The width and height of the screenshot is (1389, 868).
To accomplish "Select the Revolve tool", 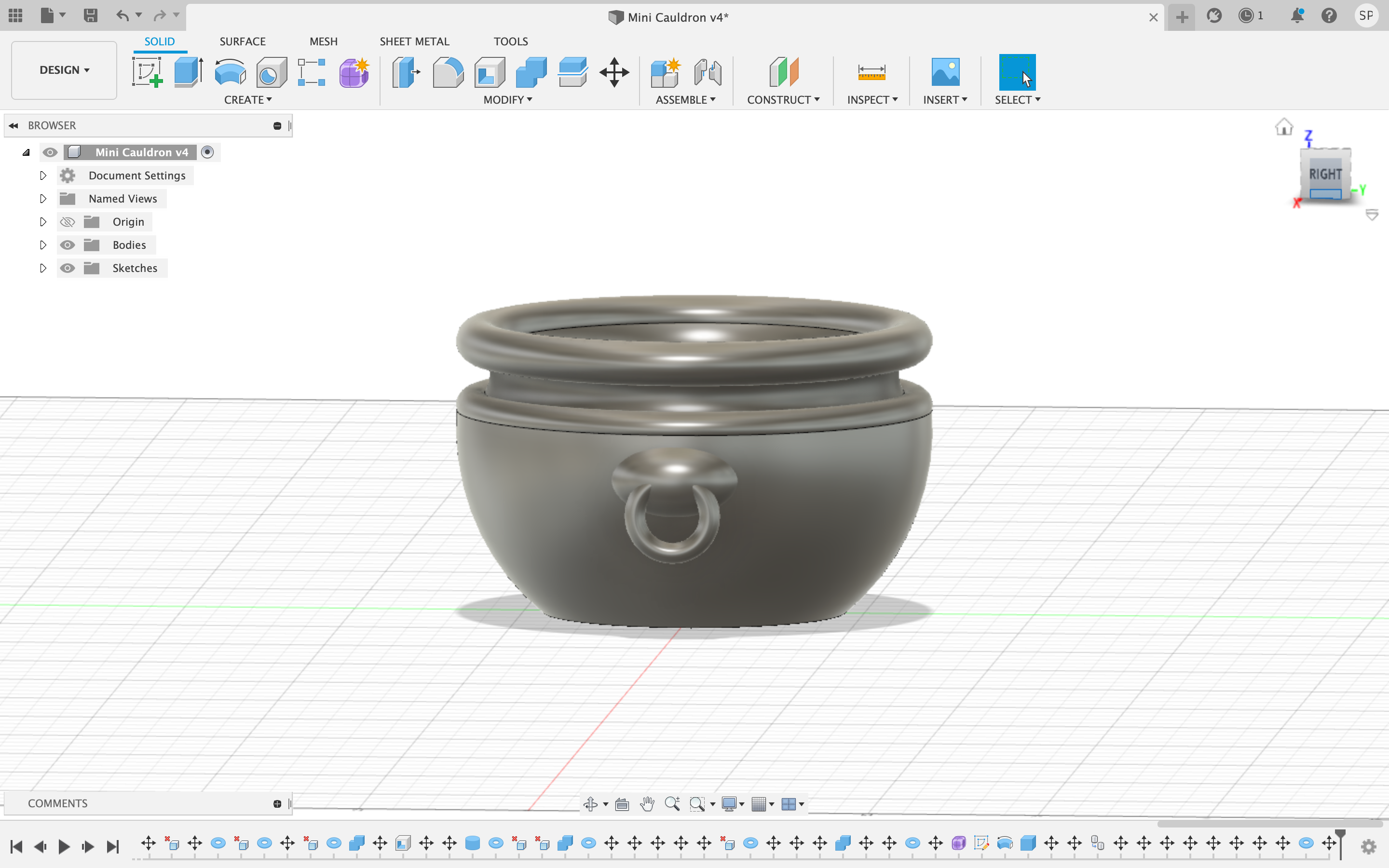I will (230, 72).
